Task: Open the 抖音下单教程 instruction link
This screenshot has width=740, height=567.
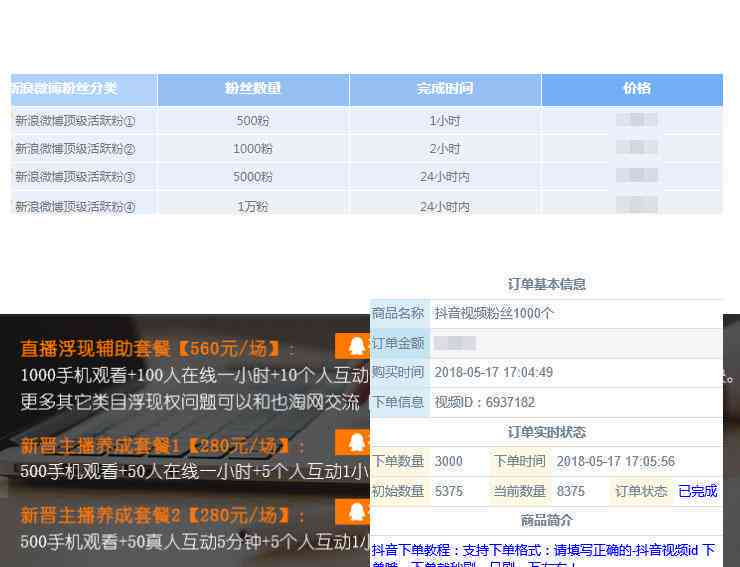Action: pyautogui.click(x=545, y=556)
